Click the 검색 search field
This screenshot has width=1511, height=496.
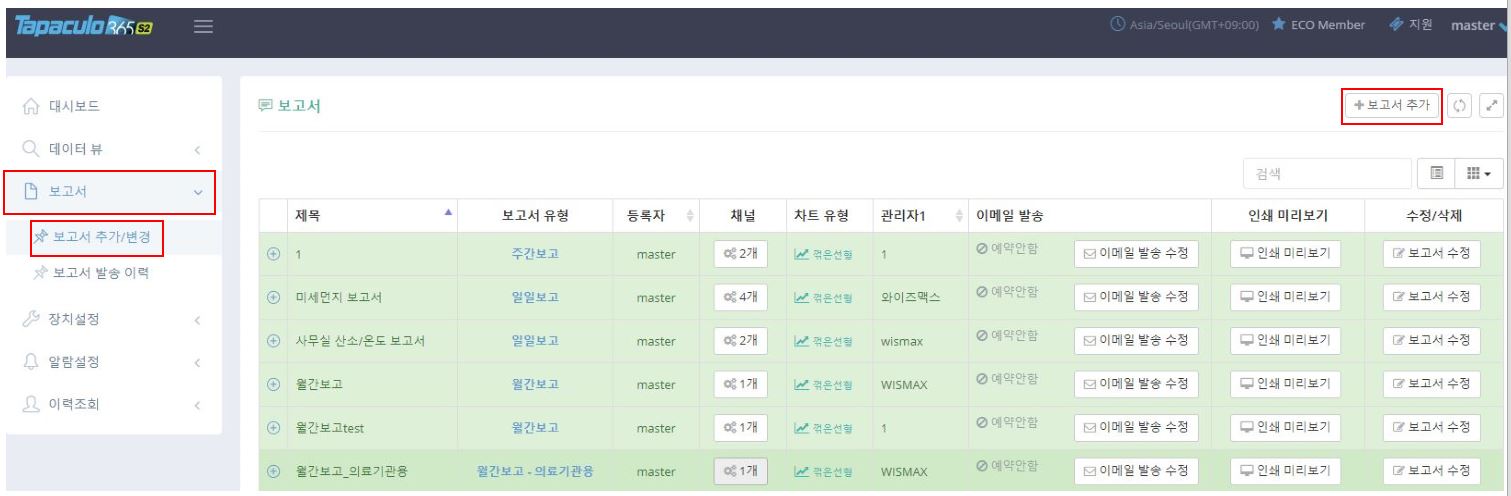[x=1326, y=174]
